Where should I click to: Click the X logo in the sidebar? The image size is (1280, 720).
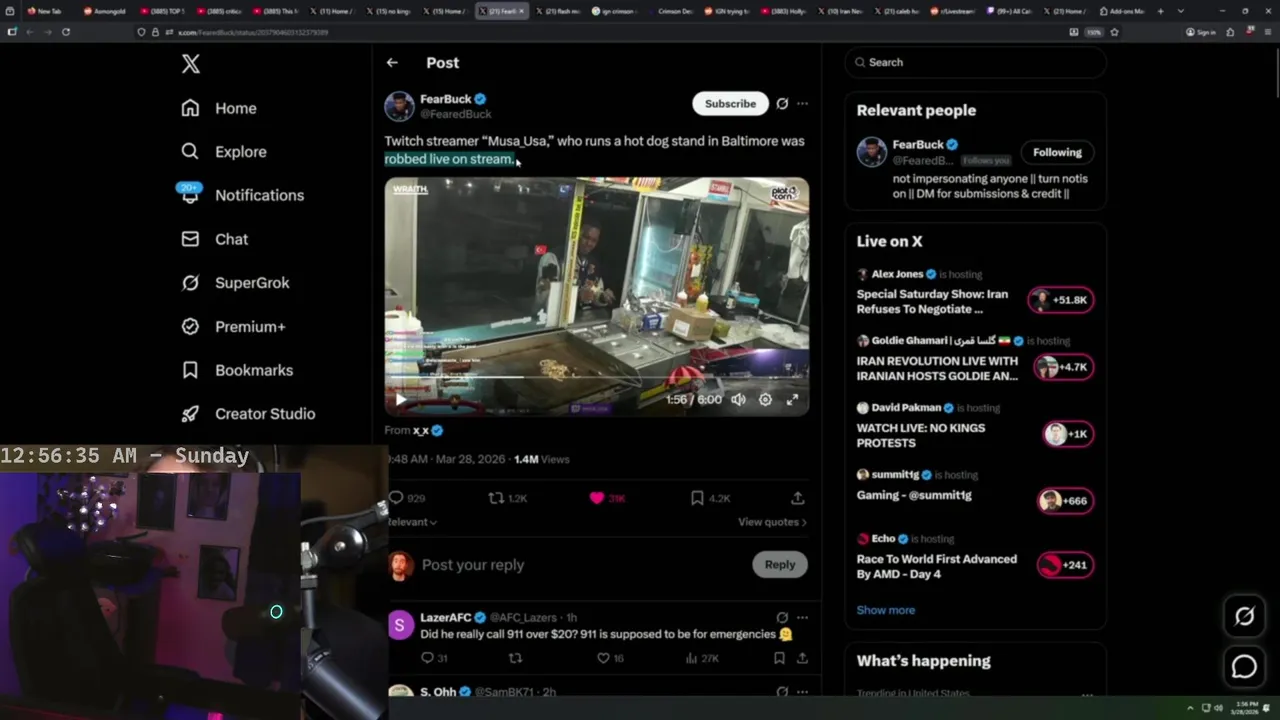pos(191,64)
